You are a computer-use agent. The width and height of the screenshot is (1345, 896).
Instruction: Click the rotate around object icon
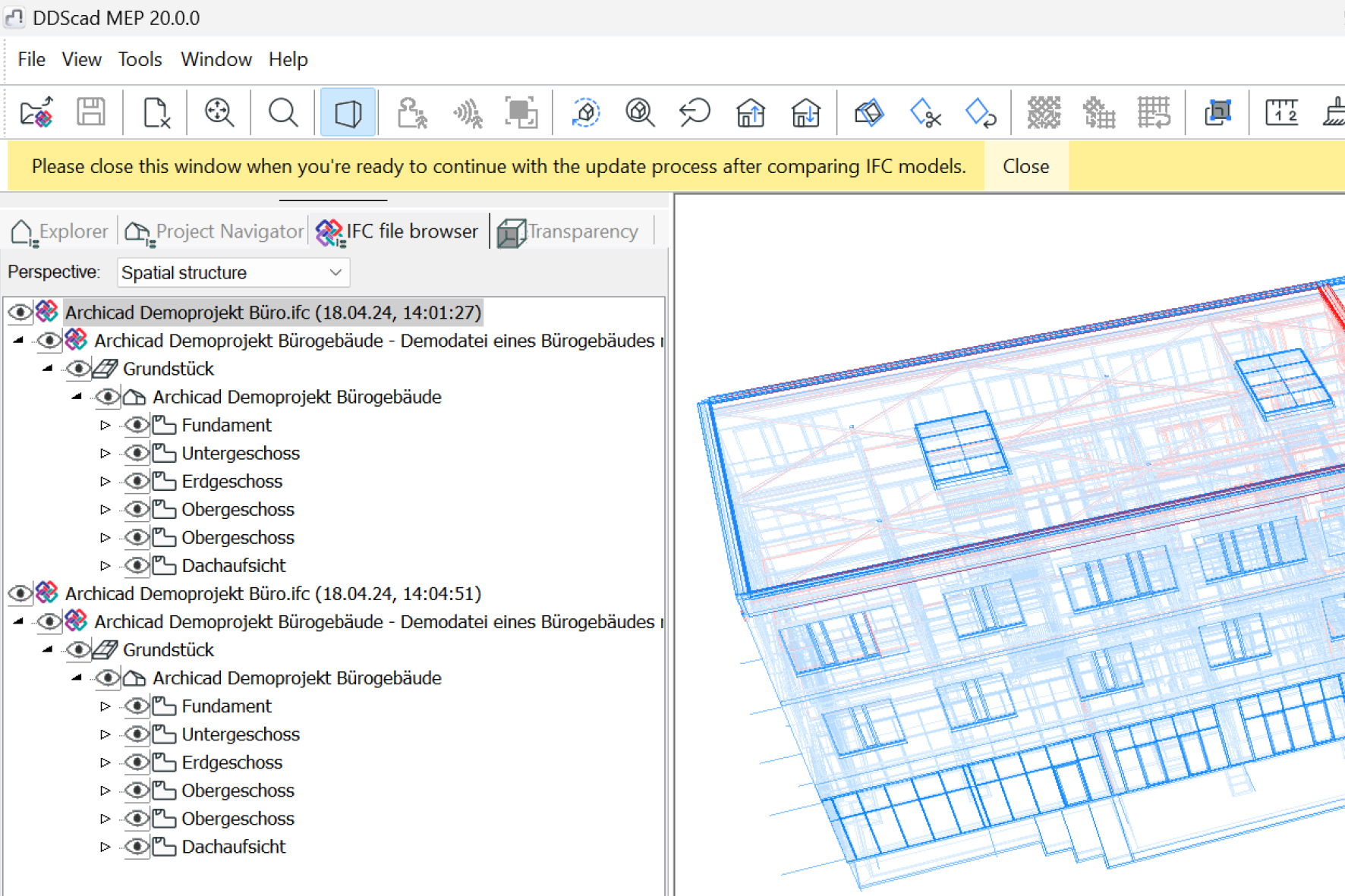point(585,113)
